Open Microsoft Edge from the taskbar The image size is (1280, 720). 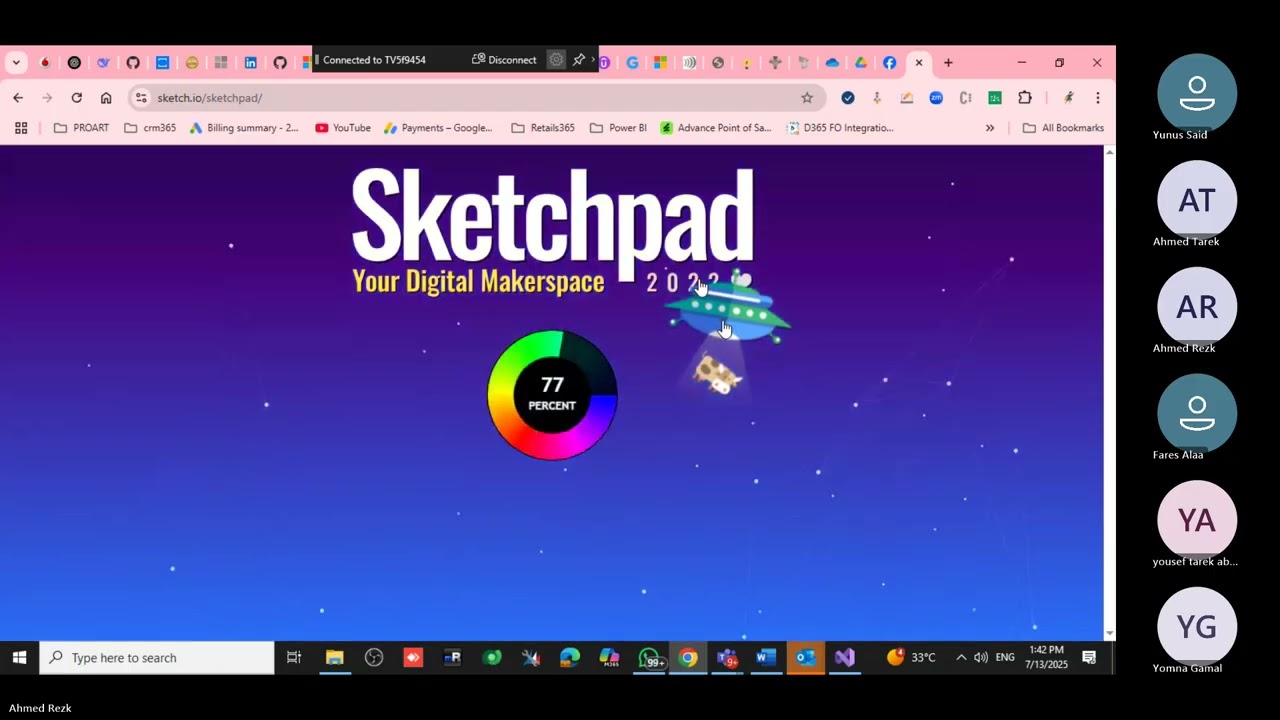tap(570, 657)
